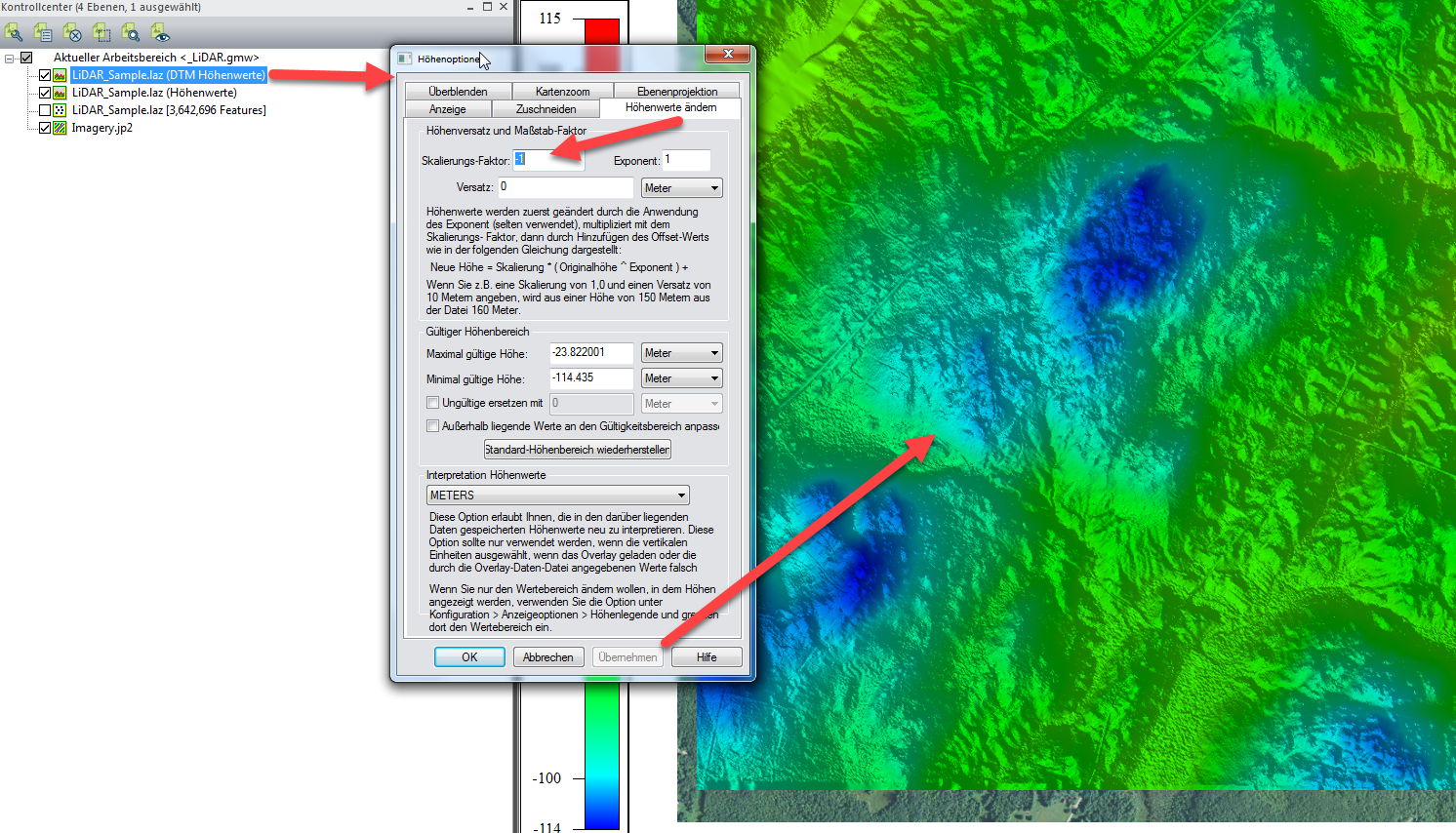Switch to Ebenenprojektion tab
Screen dimensions: 1456x833
point(677,92)
